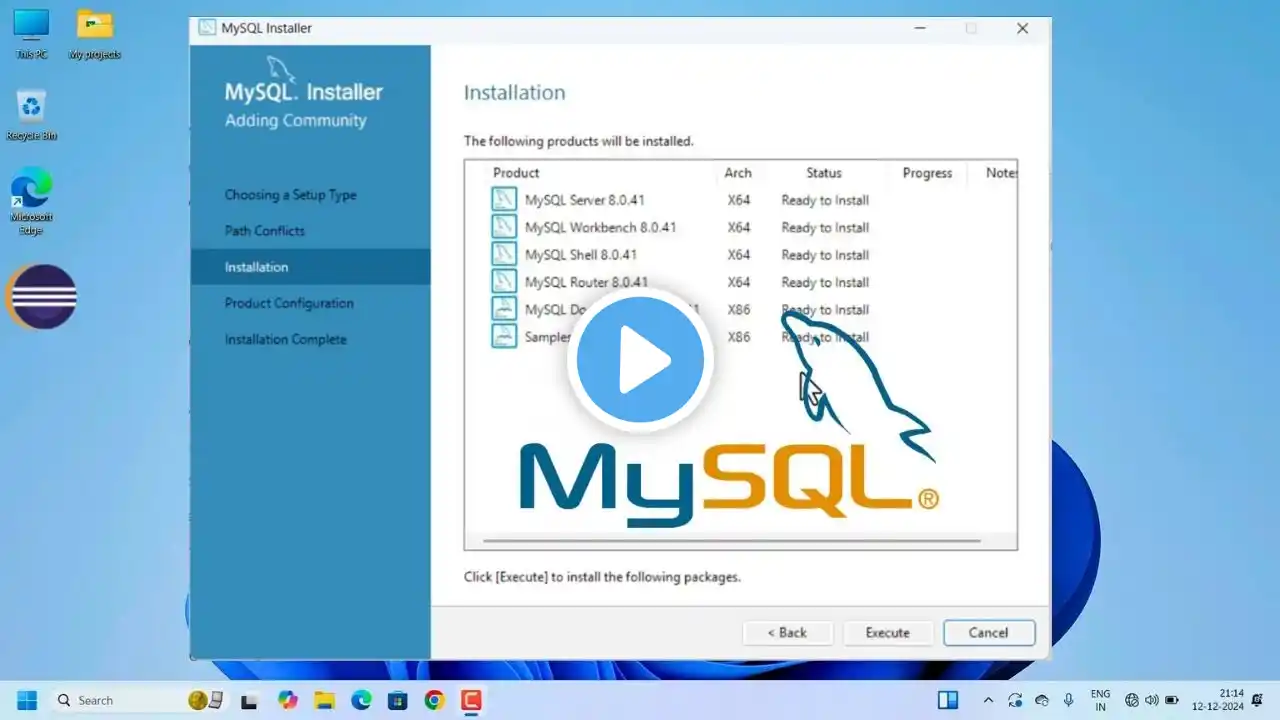Click the Status column header
Screen dimensions: 1280x720
click(x=824, y=173)
